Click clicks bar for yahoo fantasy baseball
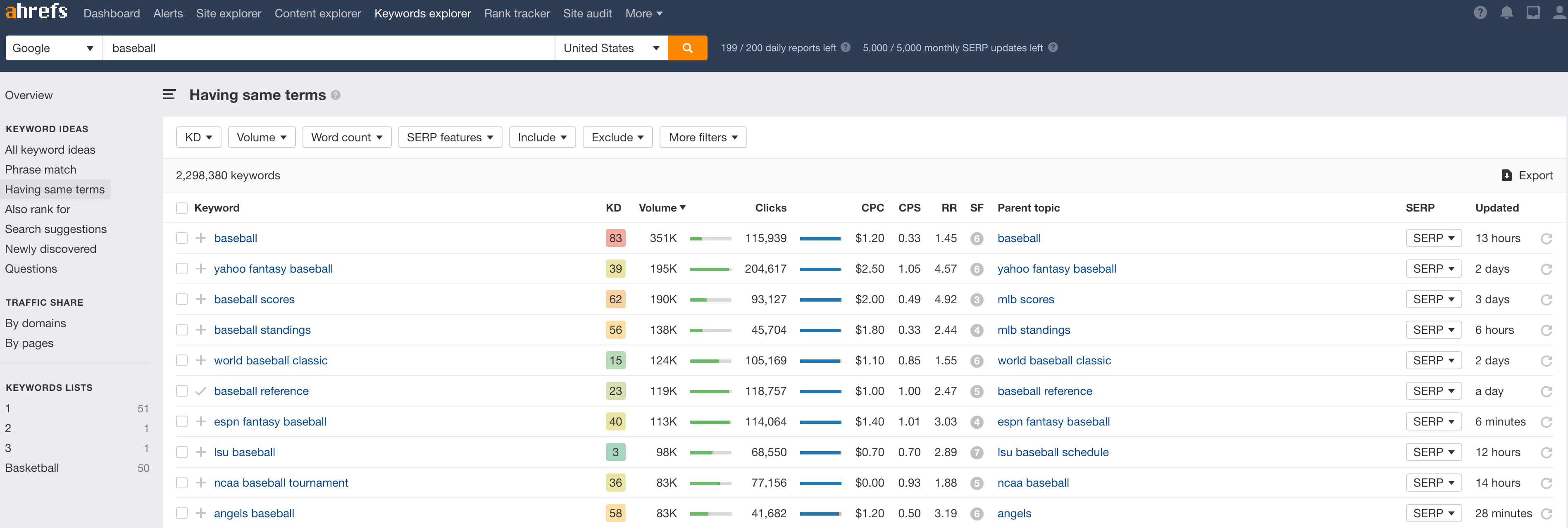Screen dimensions: 1568x528 [x=820, y=269]
